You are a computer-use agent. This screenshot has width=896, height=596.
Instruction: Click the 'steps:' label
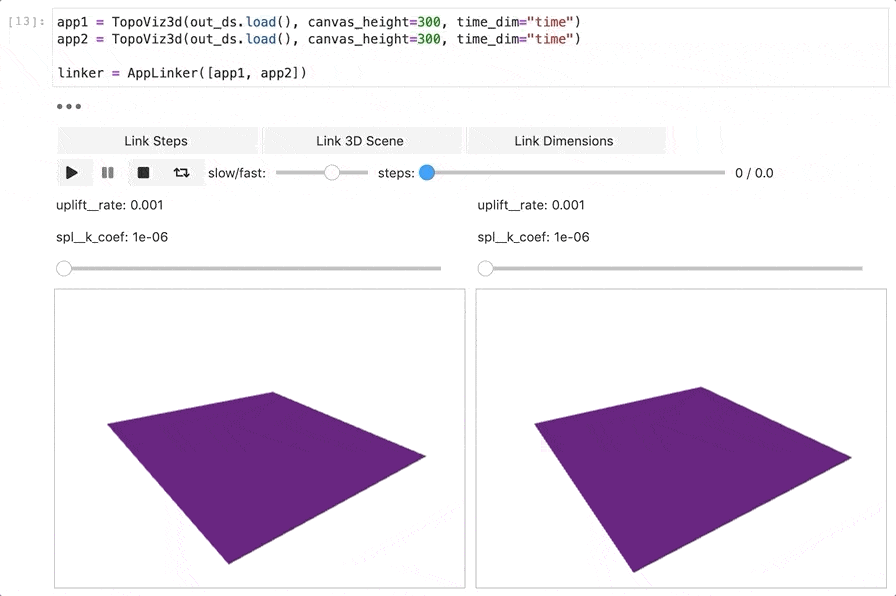(396, 173)
